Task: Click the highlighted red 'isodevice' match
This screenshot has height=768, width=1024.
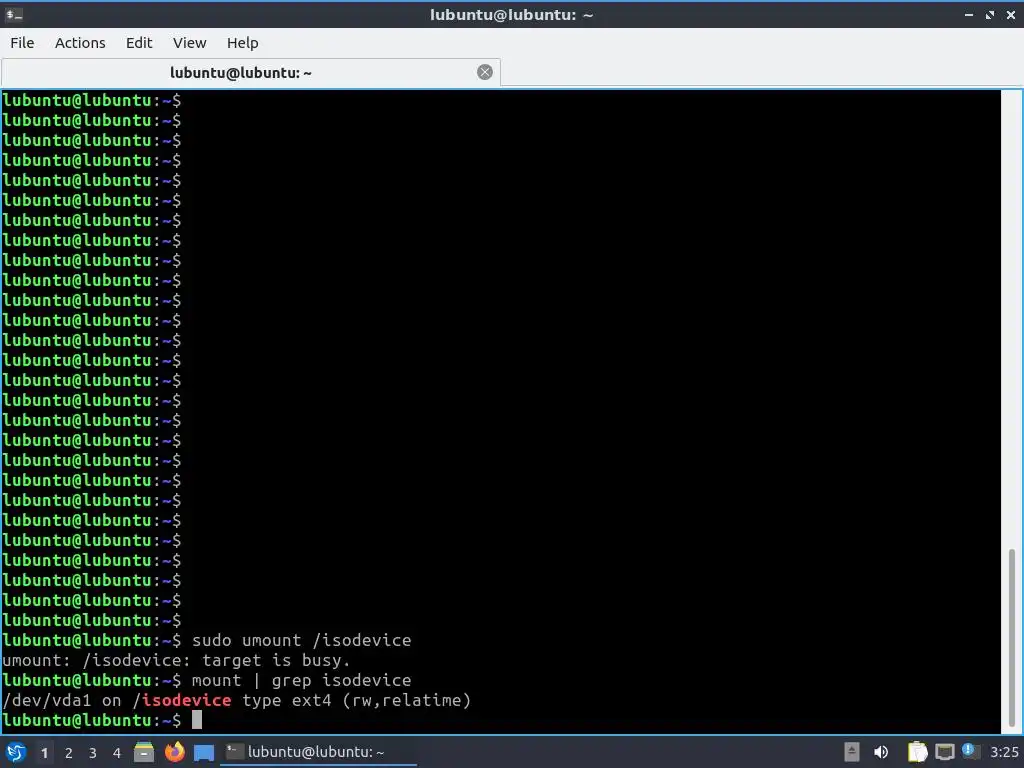Action: click(187, 701)
